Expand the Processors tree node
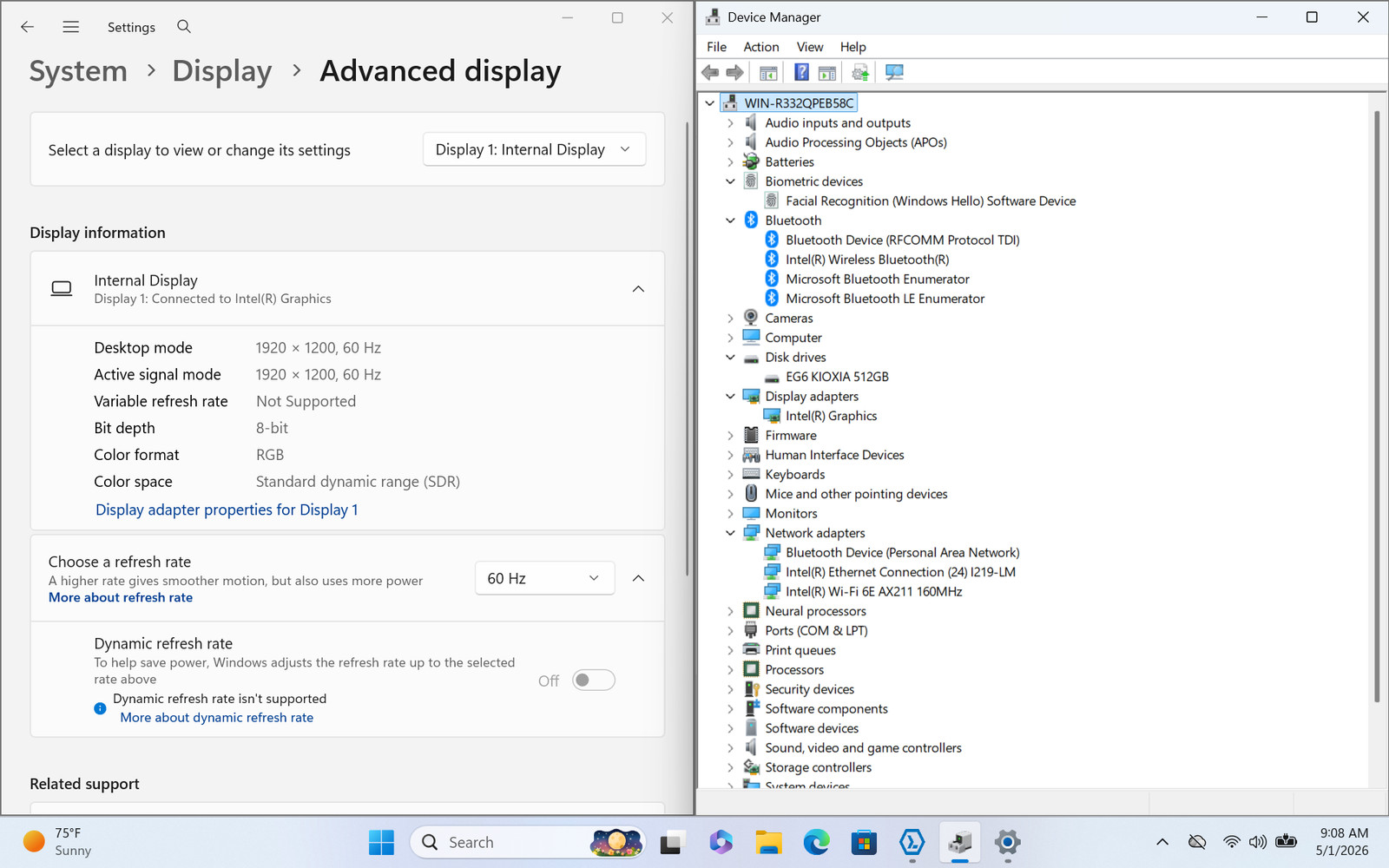This screenshot has height=868, width=1389. 730,670
